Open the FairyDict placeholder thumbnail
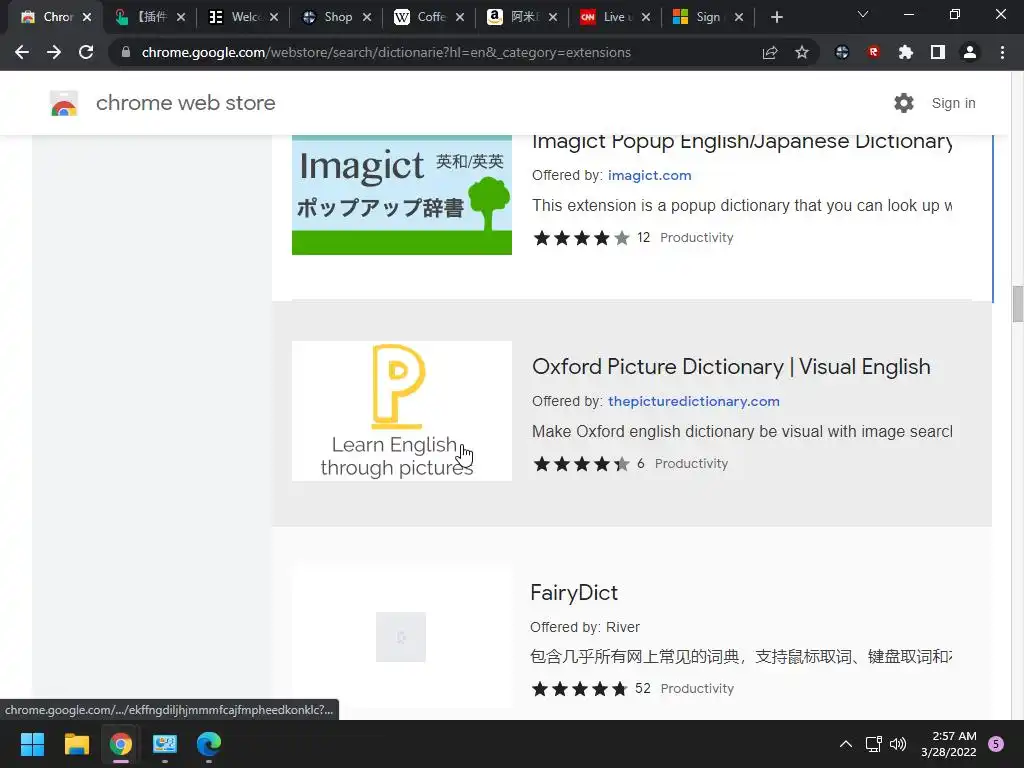This screenshot has width=1024, height=768. coord(401,637)
